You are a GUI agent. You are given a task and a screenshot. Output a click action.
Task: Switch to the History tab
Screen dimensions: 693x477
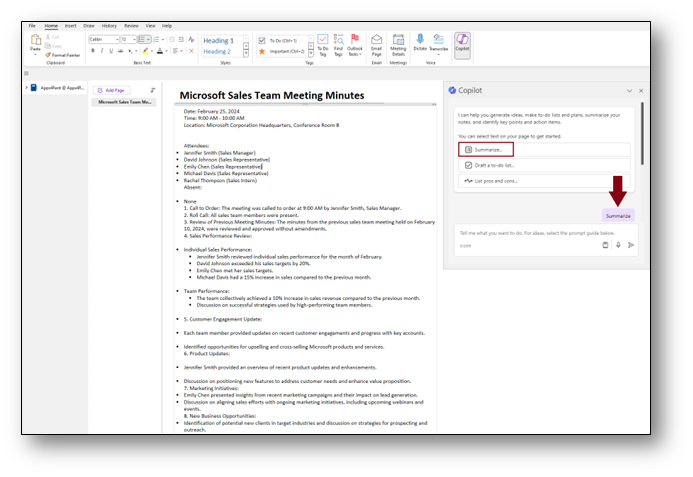coord(109,26)
